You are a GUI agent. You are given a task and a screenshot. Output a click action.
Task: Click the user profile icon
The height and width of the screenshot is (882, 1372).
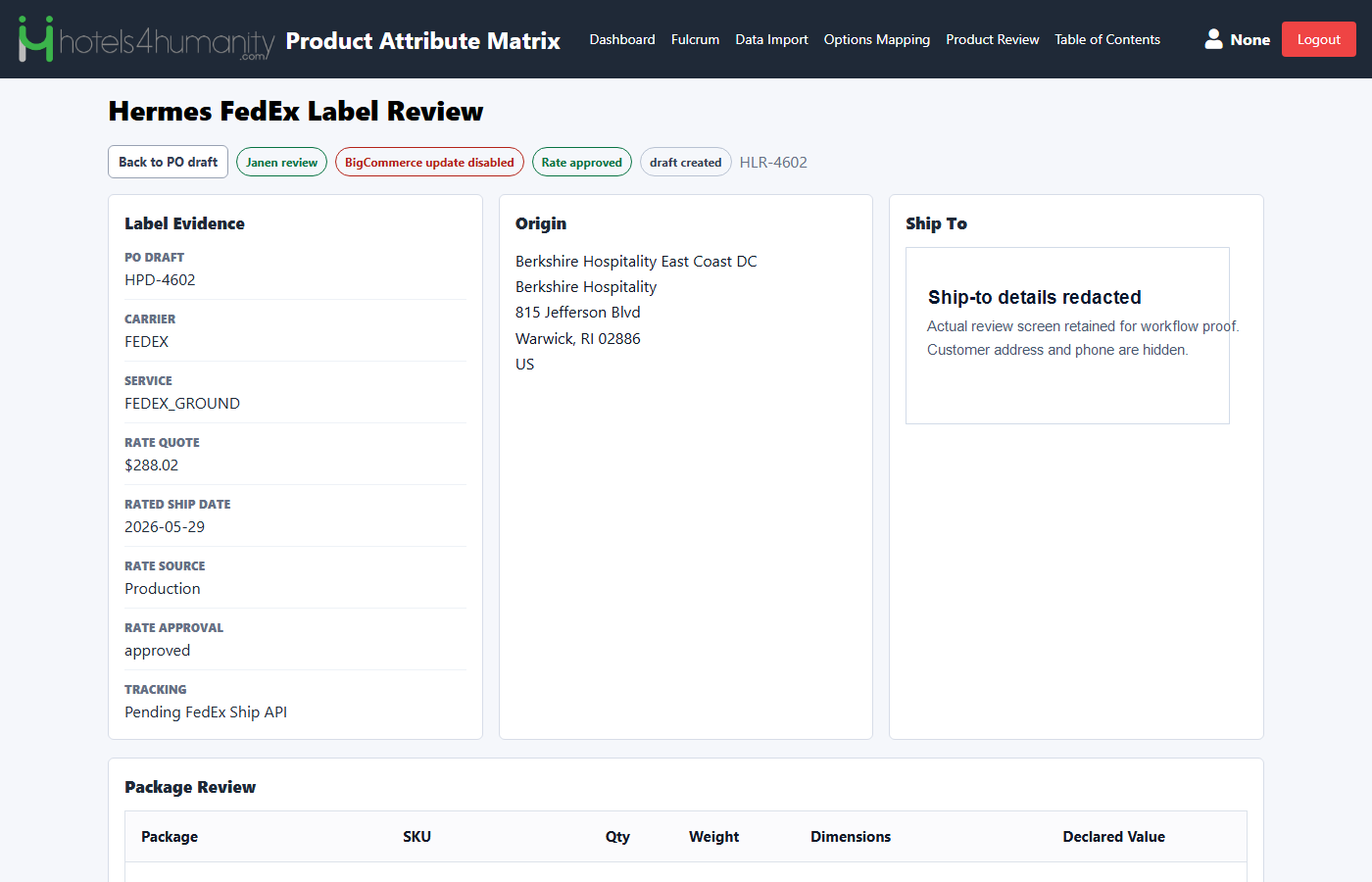[1213, 39]
